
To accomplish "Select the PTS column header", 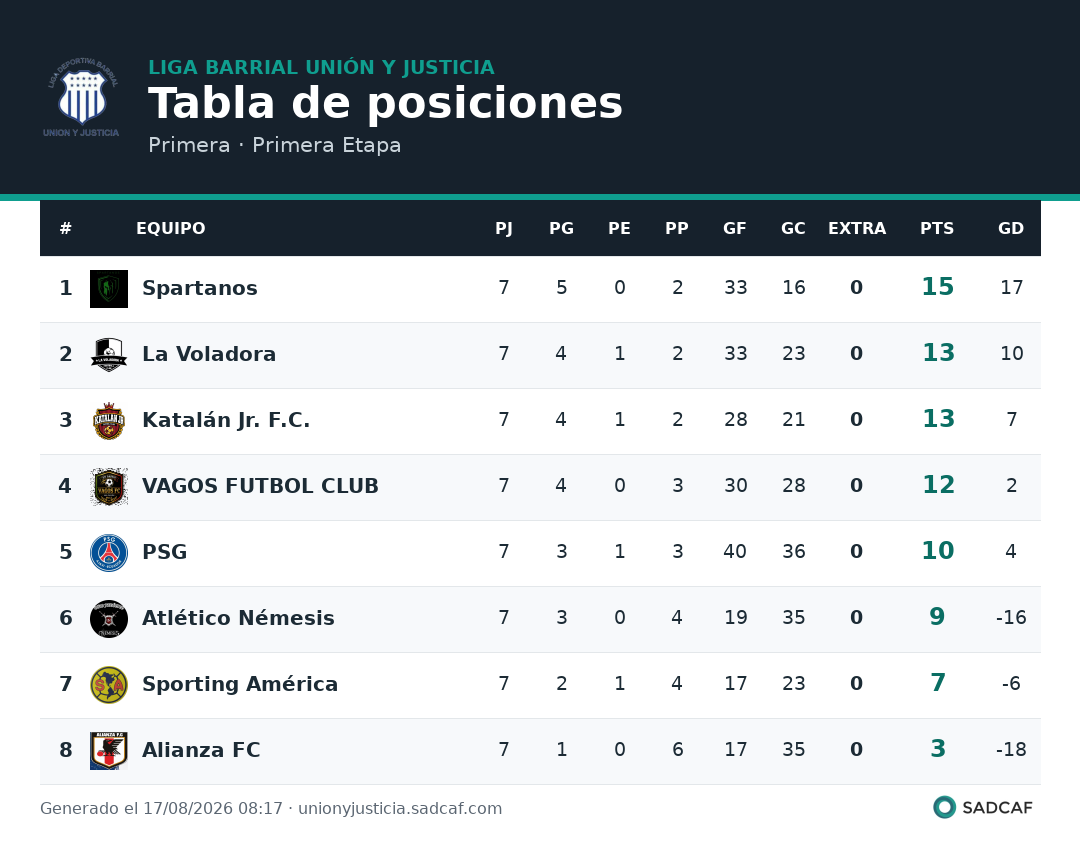I will 937,229.
